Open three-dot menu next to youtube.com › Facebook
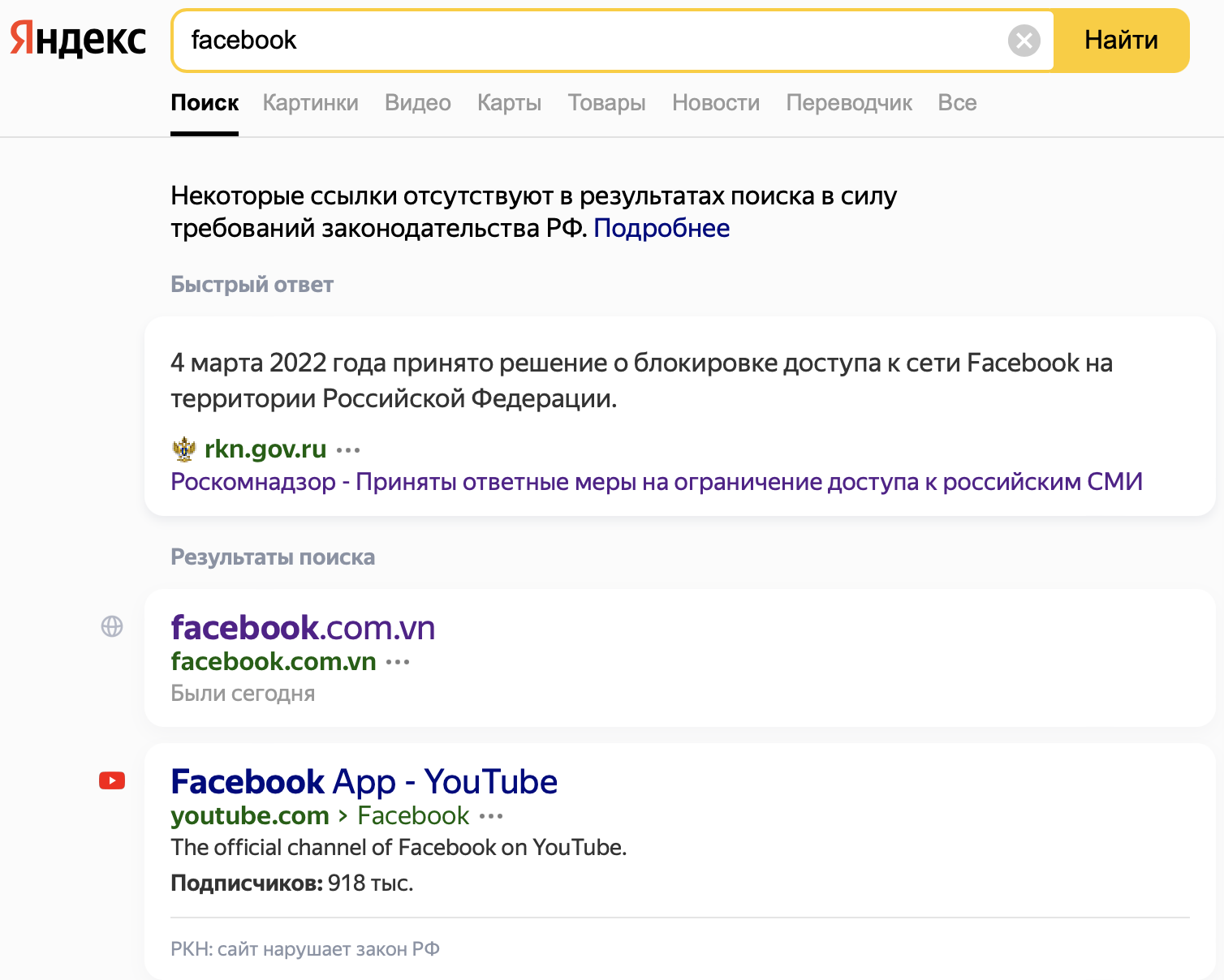The image size is (1224, 980). click(491, 816)
